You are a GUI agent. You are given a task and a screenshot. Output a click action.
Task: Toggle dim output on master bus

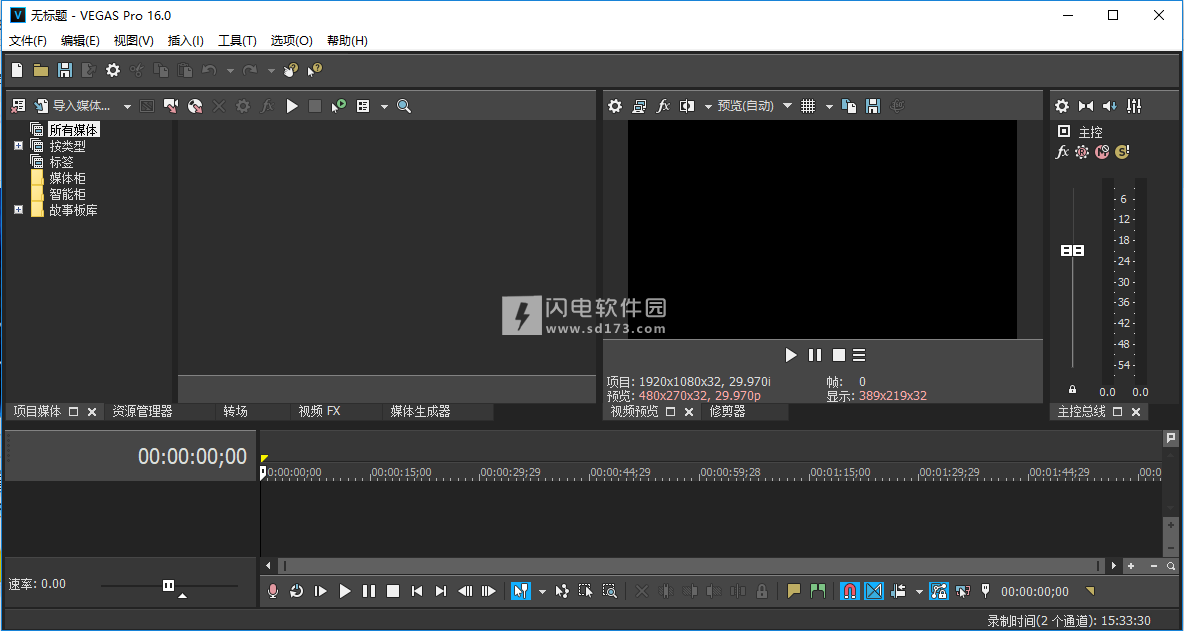[1109, 106]
